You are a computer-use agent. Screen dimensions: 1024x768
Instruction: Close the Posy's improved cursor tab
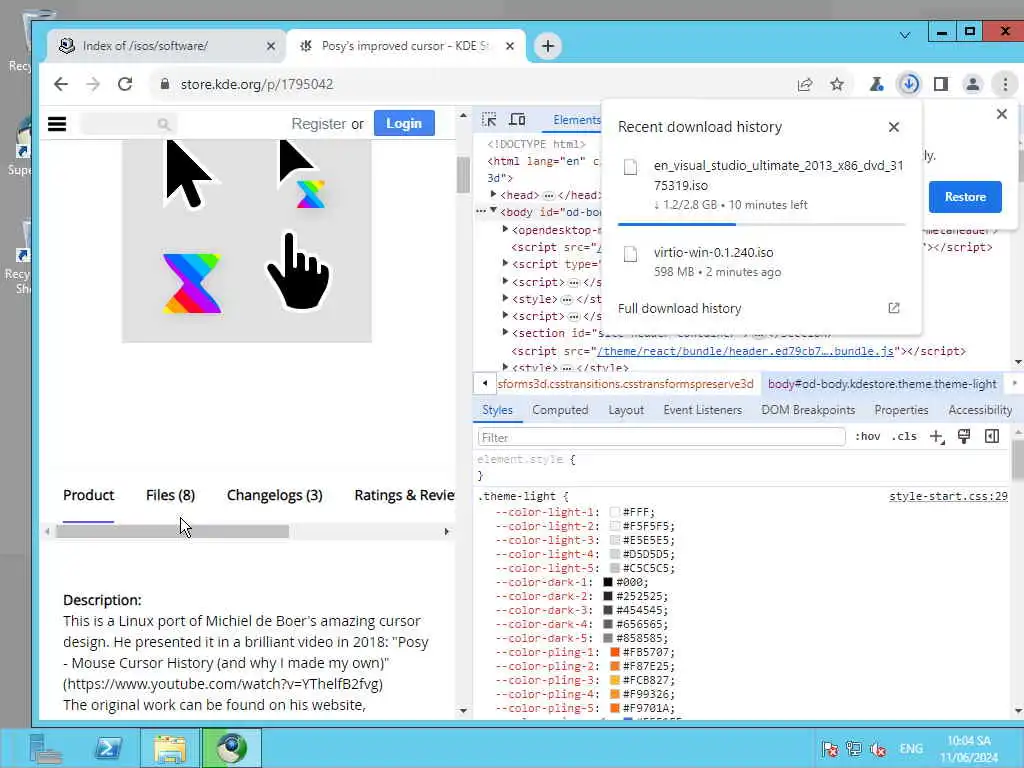[x=510, y=46]
